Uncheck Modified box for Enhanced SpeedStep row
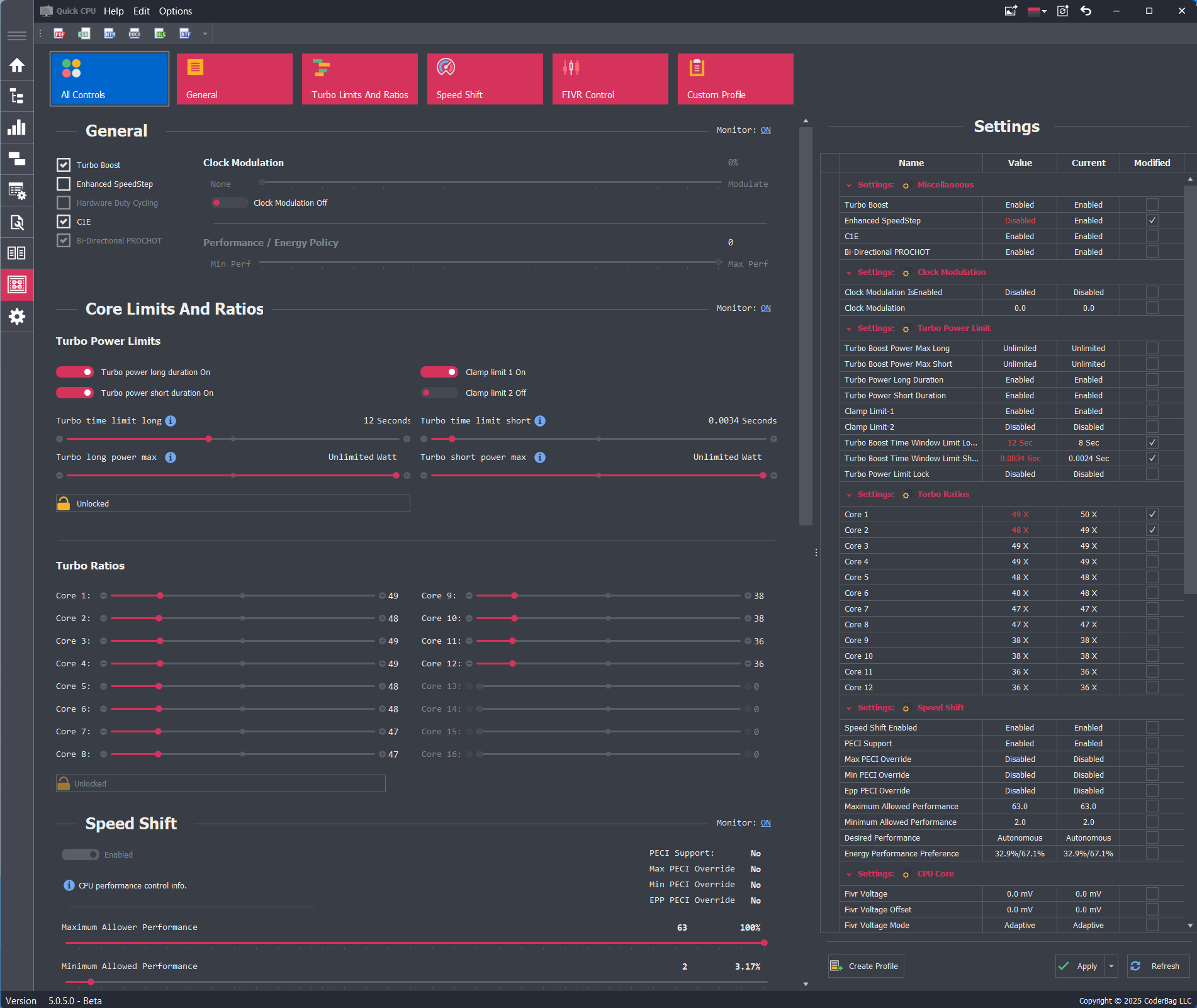This screenshot has width=1197, height=1008. tap(1152, 220)
